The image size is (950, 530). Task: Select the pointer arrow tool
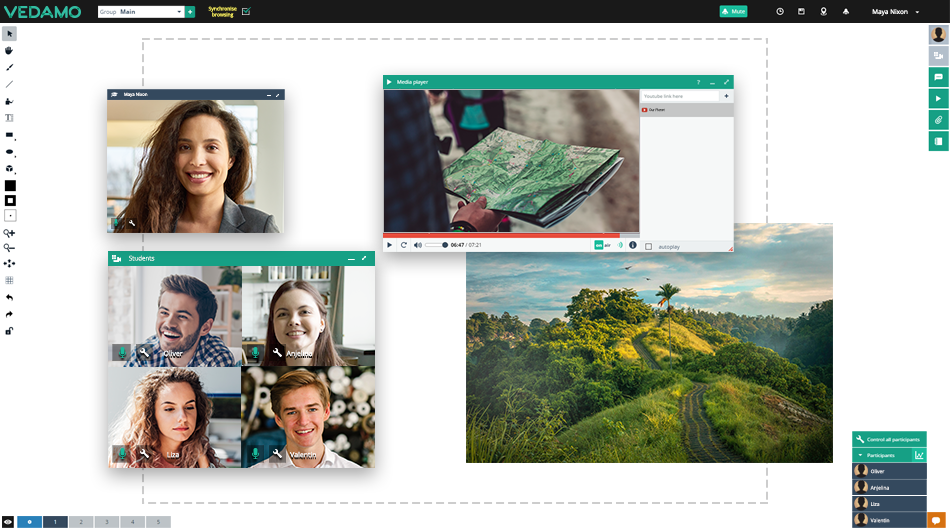click(9, 34)
